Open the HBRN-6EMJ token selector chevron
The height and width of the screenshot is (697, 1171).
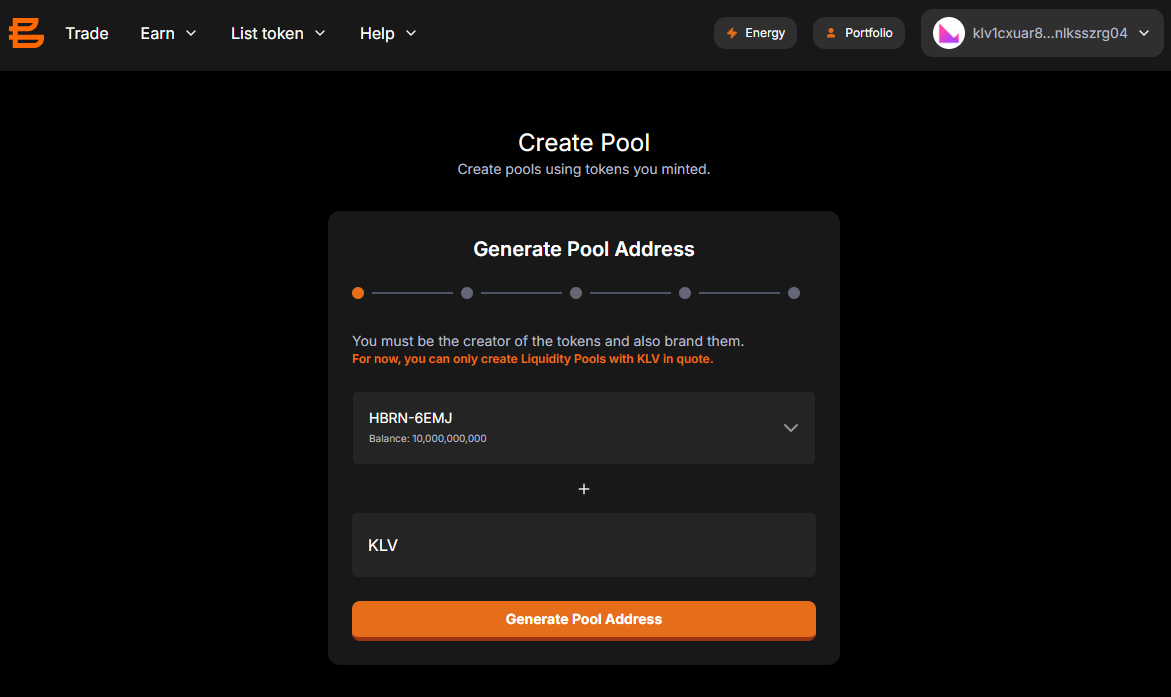coord(791,428)
